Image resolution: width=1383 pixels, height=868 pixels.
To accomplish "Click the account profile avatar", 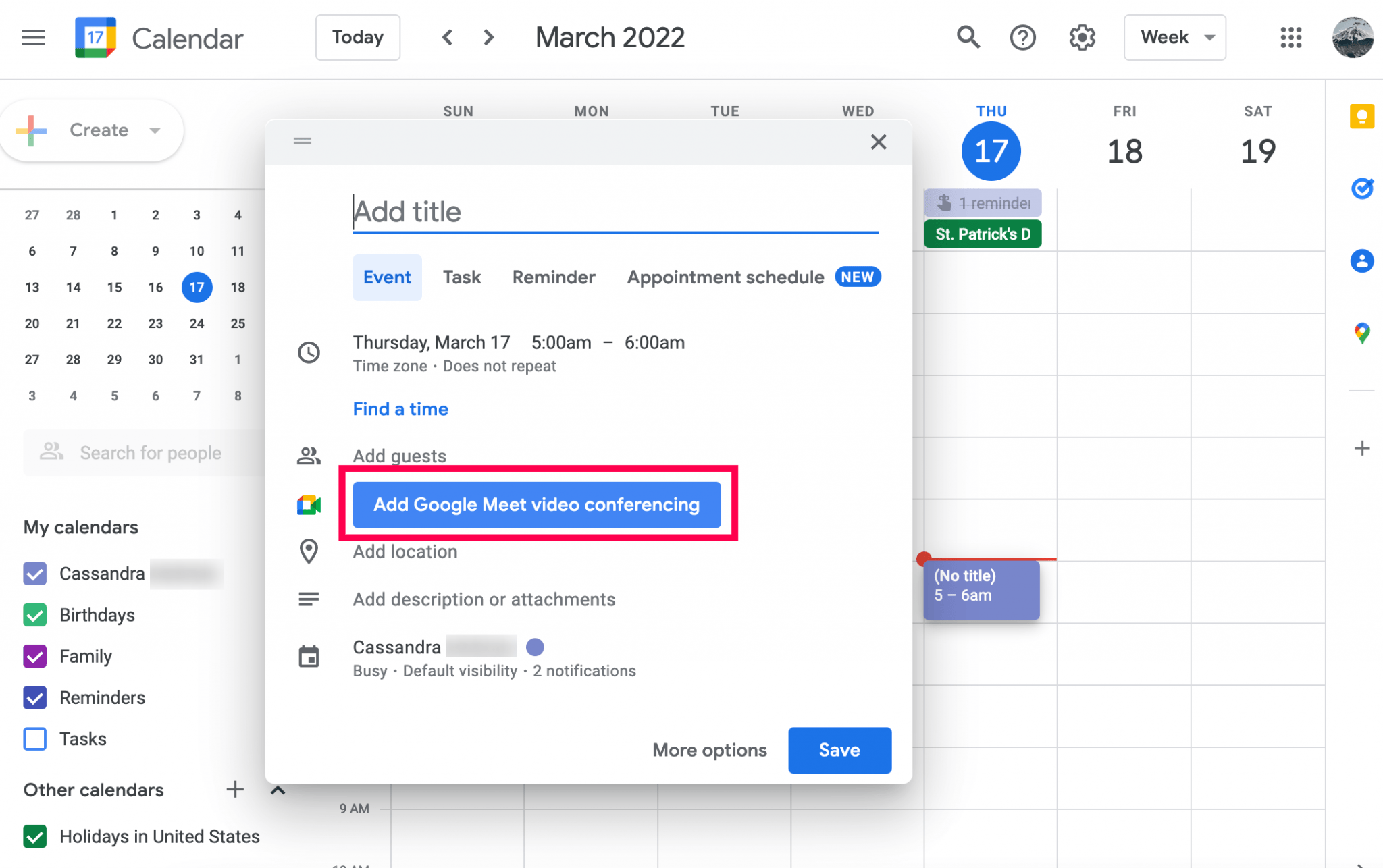I will coord(1353,38).
